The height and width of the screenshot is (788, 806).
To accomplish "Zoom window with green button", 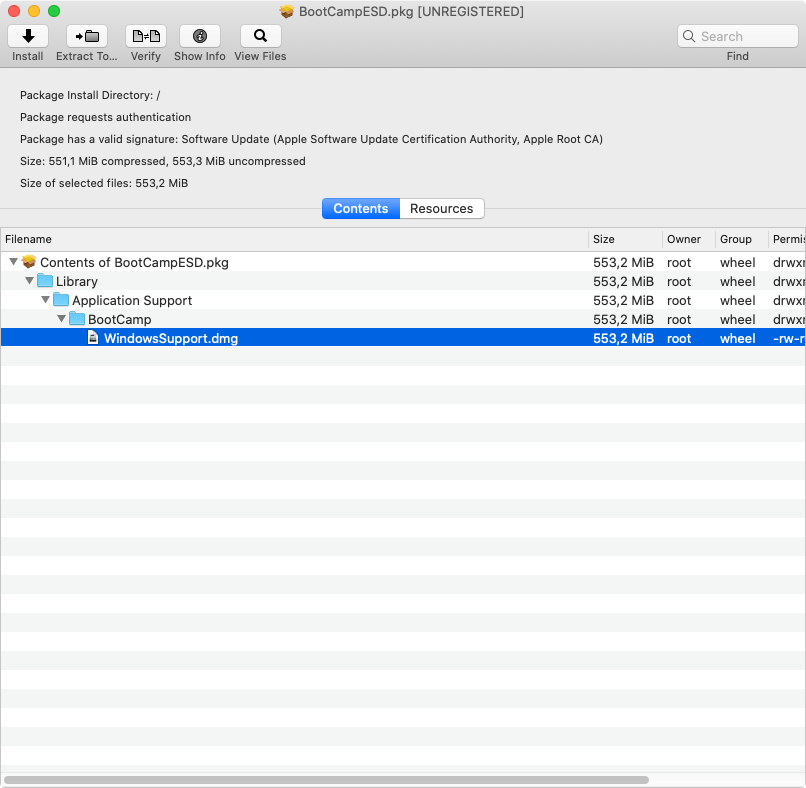I will pyautogui.click(x=54, y=11).
